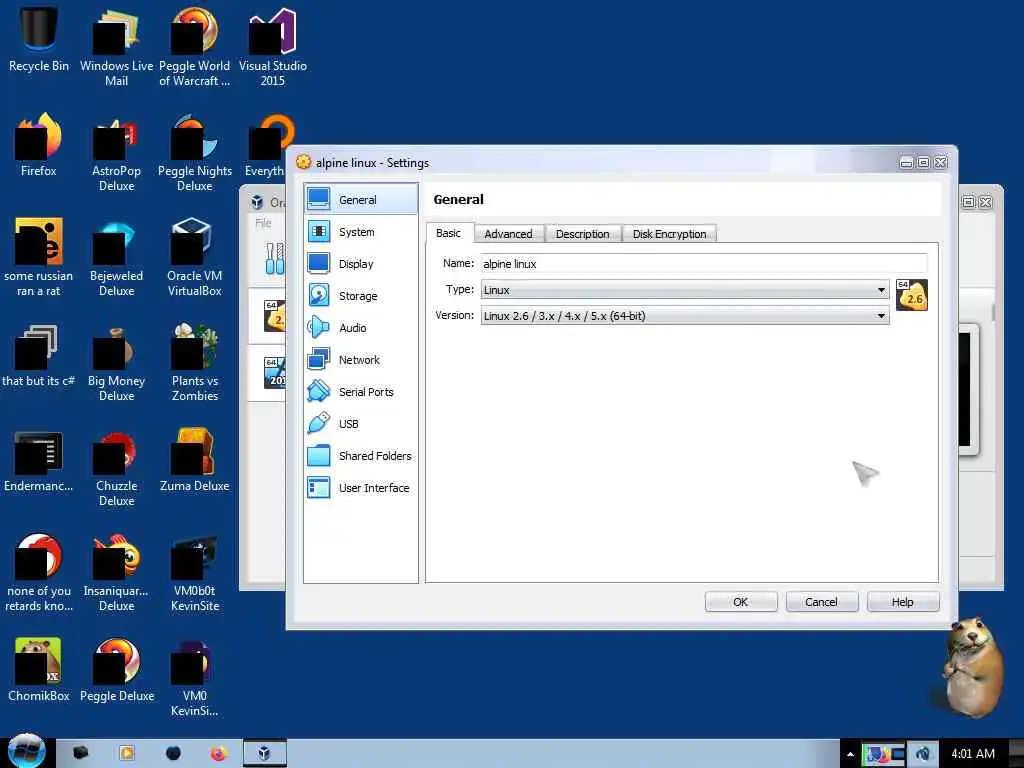Select the Plants vs Zombies desktop icon

tap(195, 363)
